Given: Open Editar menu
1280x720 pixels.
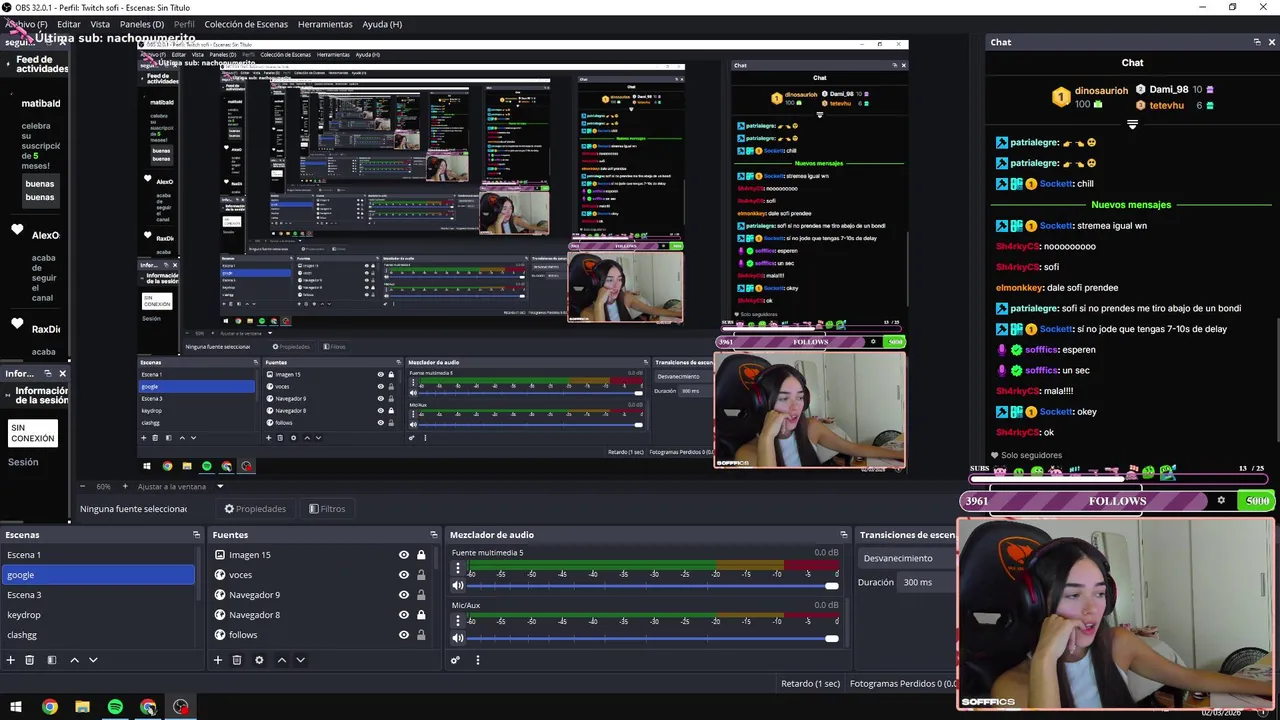Looking at the screenshot, I should click(x=69, y=24).
